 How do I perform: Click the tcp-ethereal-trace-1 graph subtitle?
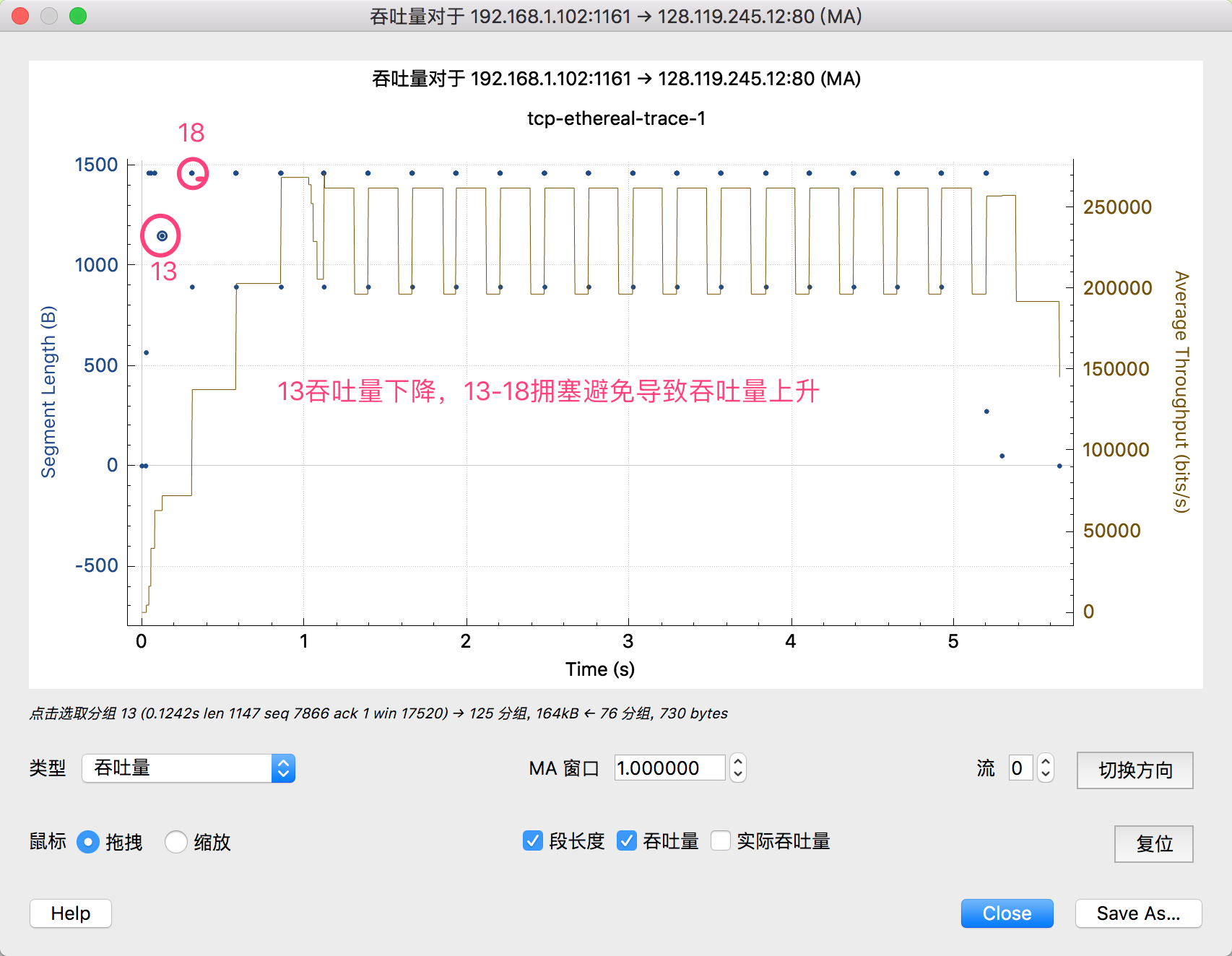616,118
